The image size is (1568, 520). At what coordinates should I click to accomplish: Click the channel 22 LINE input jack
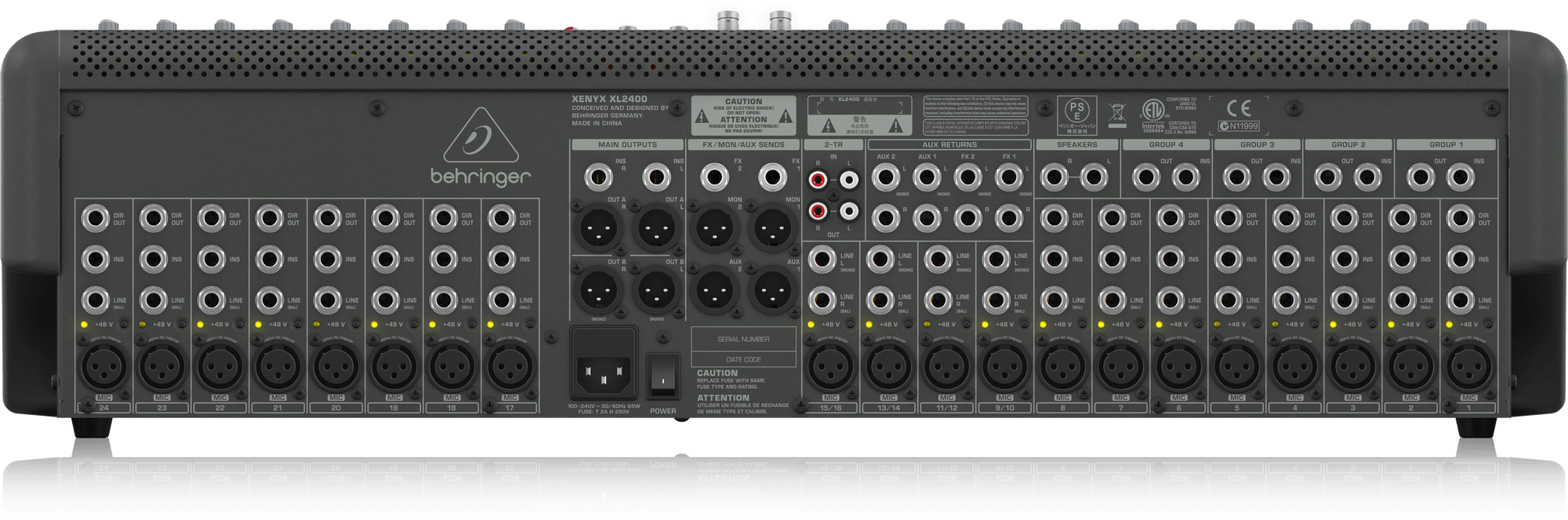tap(212, 300)
